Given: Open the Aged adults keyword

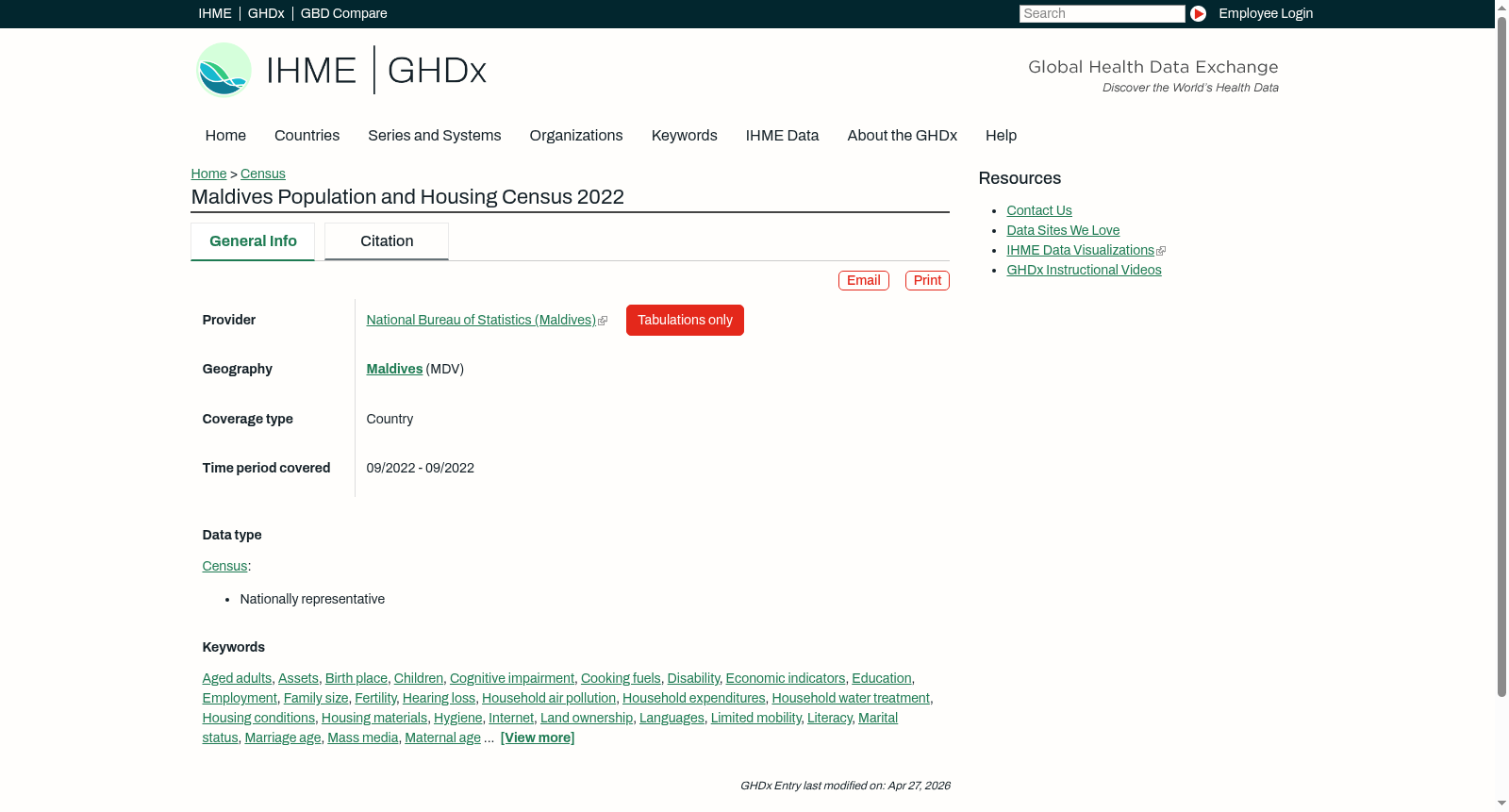Looking at the screenshot, I should pyautogui.click(x=237, y=679).
